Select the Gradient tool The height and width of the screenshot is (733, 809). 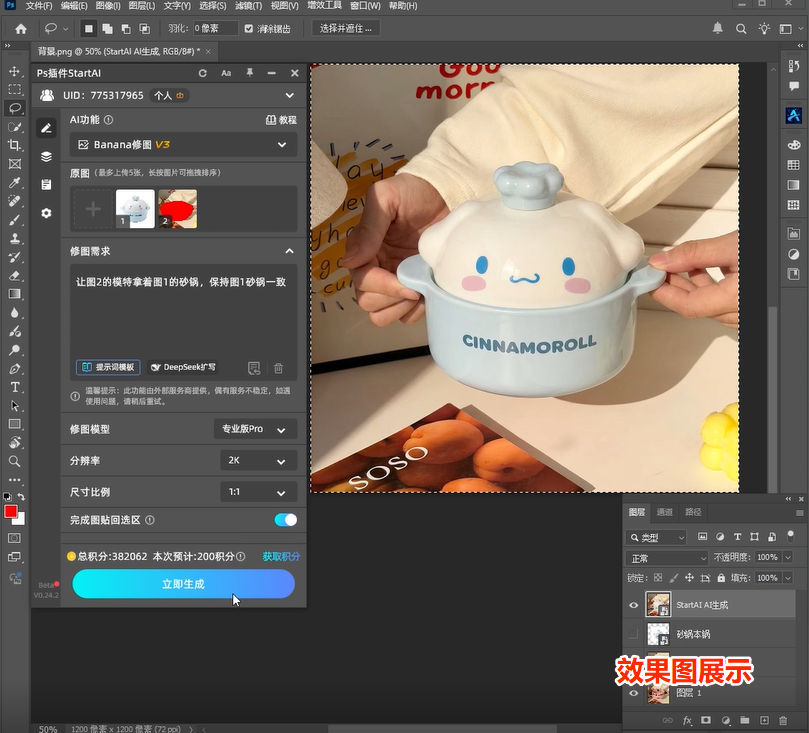(14, 294)
